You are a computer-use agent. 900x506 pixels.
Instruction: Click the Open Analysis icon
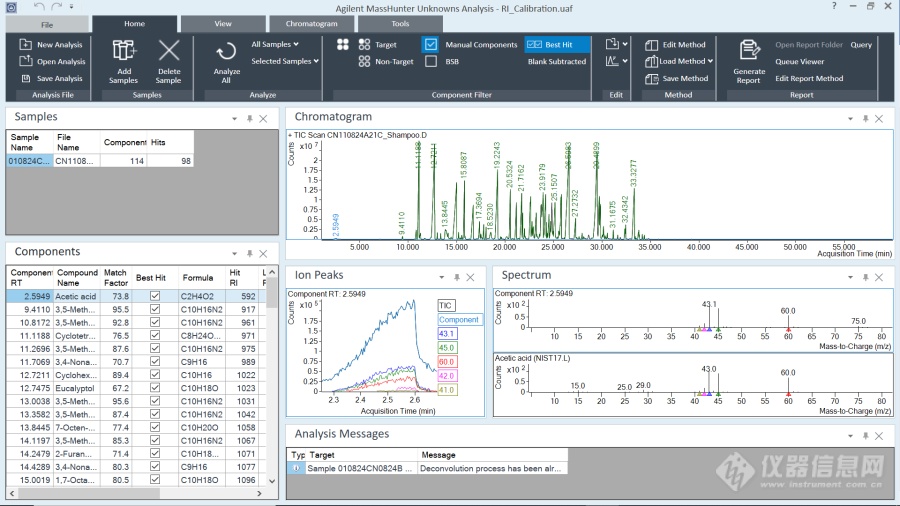pyautogui.click(x=25, y=61)
